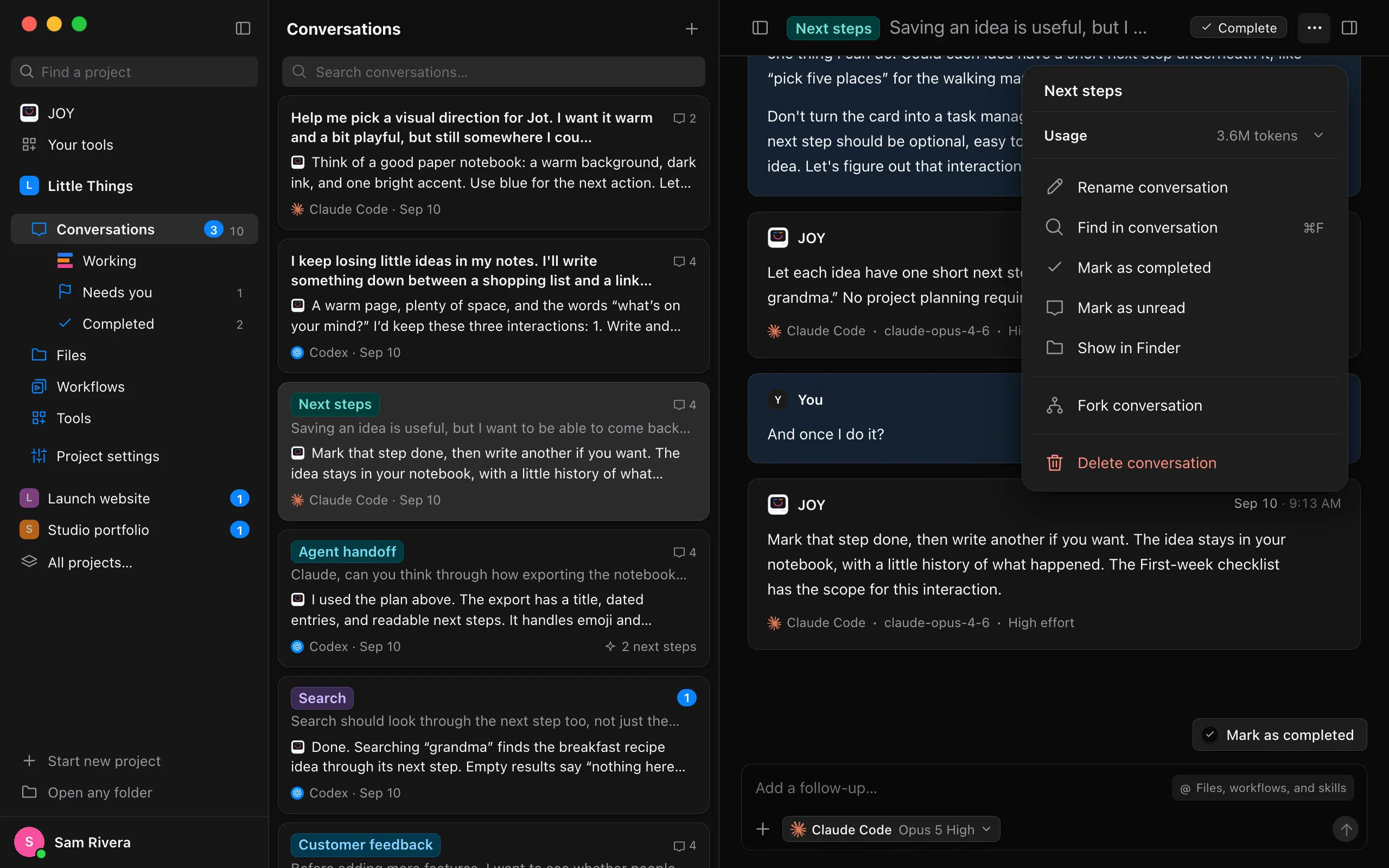Expand Usage 3.6M tokens chevron
1389x868 pixels.
point(1318,136)
